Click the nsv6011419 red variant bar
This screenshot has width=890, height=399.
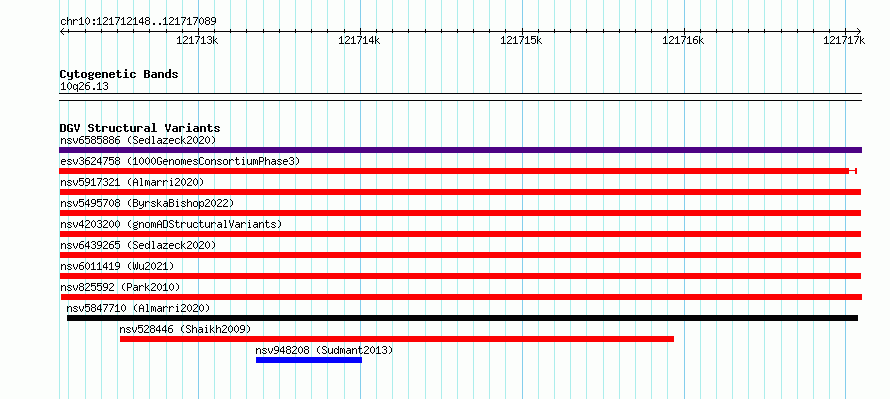tap(460, 276)
